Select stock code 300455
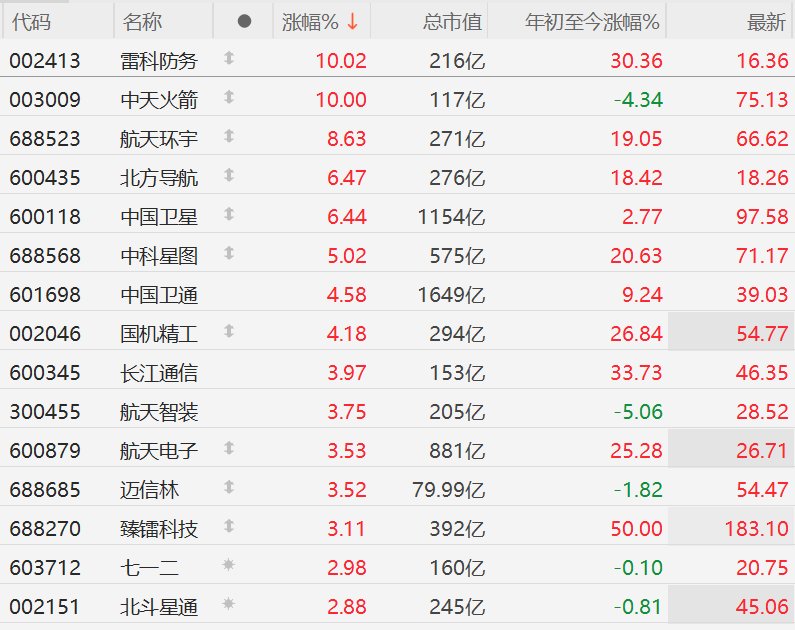 [x=45, y=412]
